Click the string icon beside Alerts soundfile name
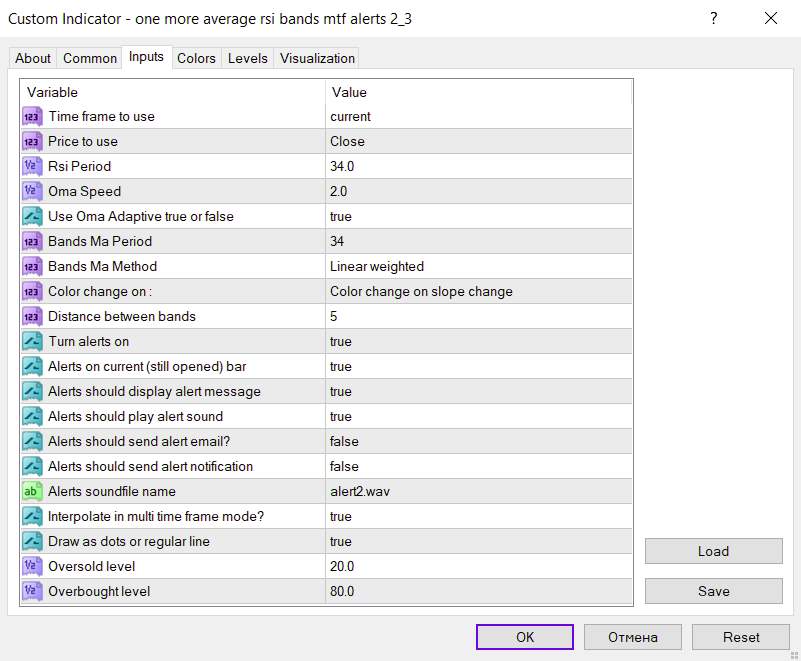 point(32,491)
